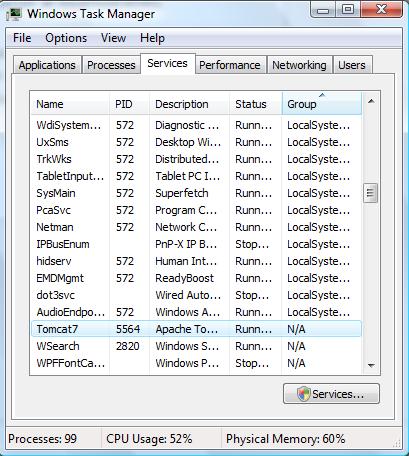This screenshot has height=456, width=409.
Task: Click the Processes: 99 status bar entry
Action: point(43,439)
